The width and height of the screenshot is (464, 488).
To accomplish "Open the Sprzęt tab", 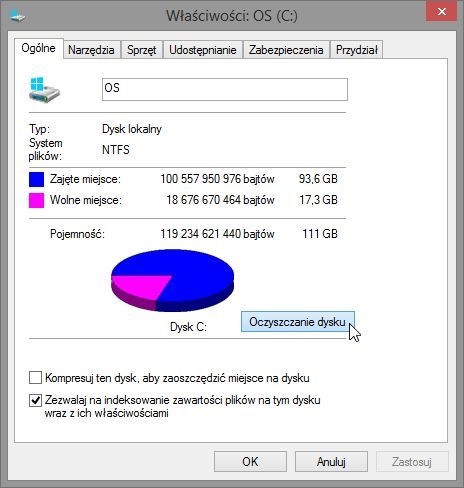I will coord(142,50).
